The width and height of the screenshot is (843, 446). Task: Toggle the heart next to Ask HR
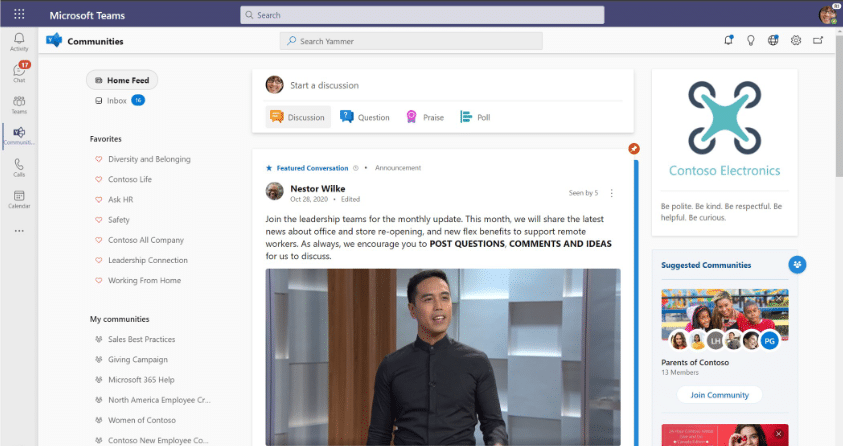click(98, 200)
